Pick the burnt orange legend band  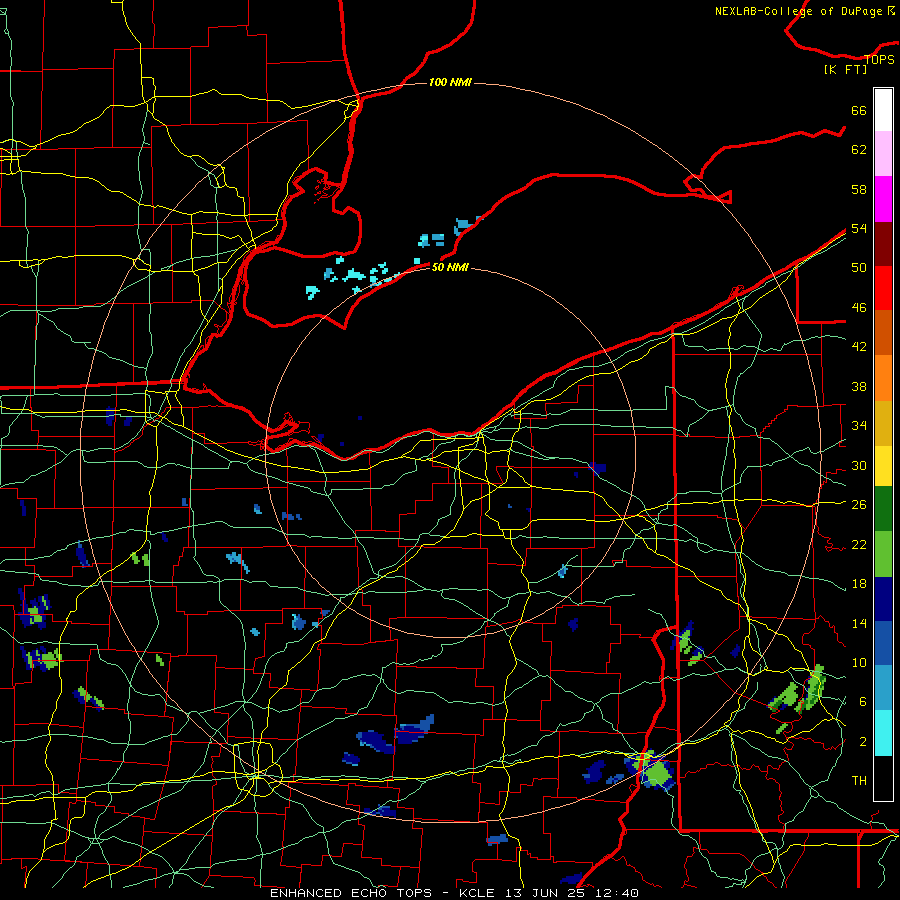883,333
